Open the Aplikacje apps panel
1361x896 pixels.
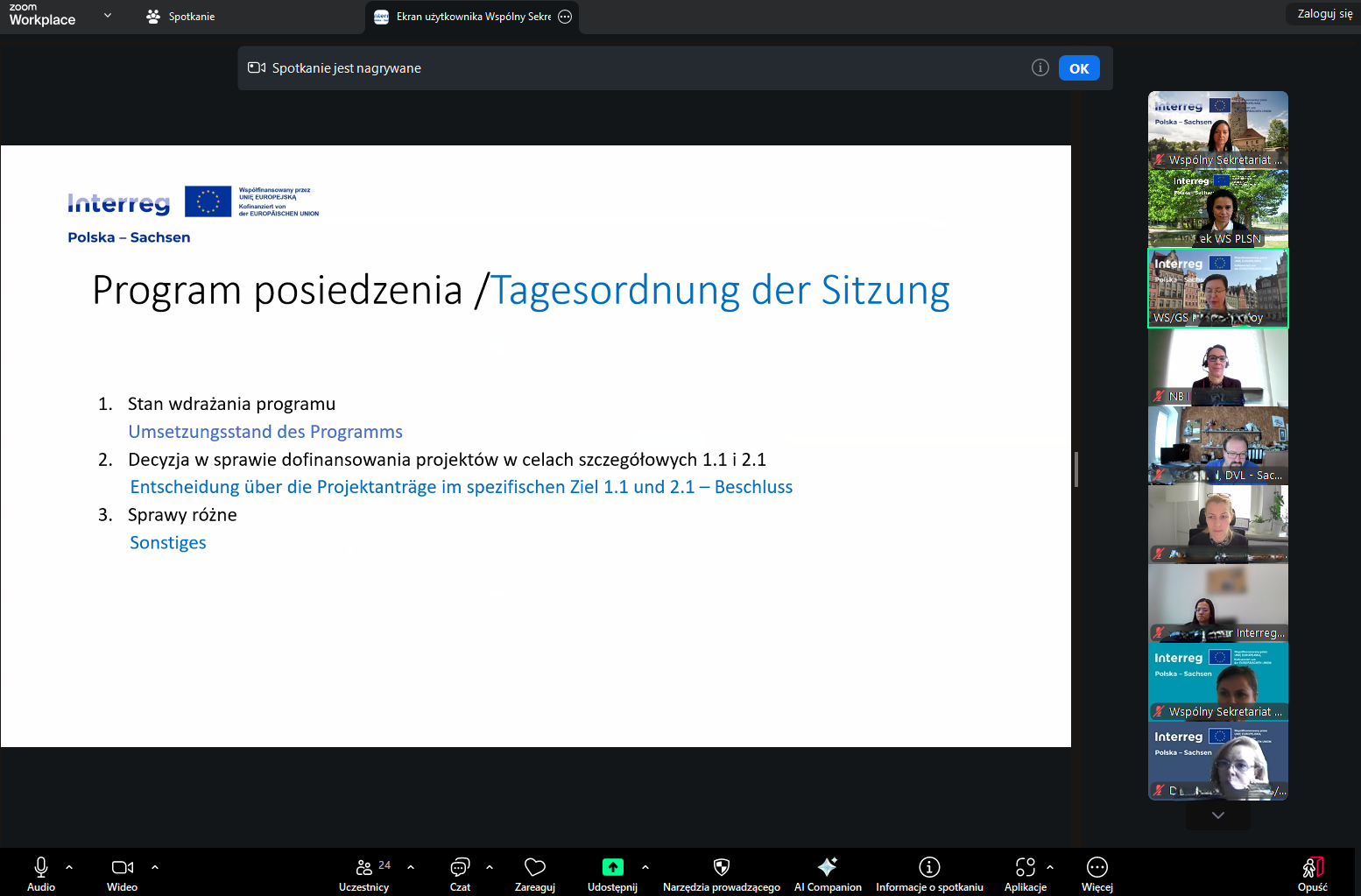[x=1026, y=873]
